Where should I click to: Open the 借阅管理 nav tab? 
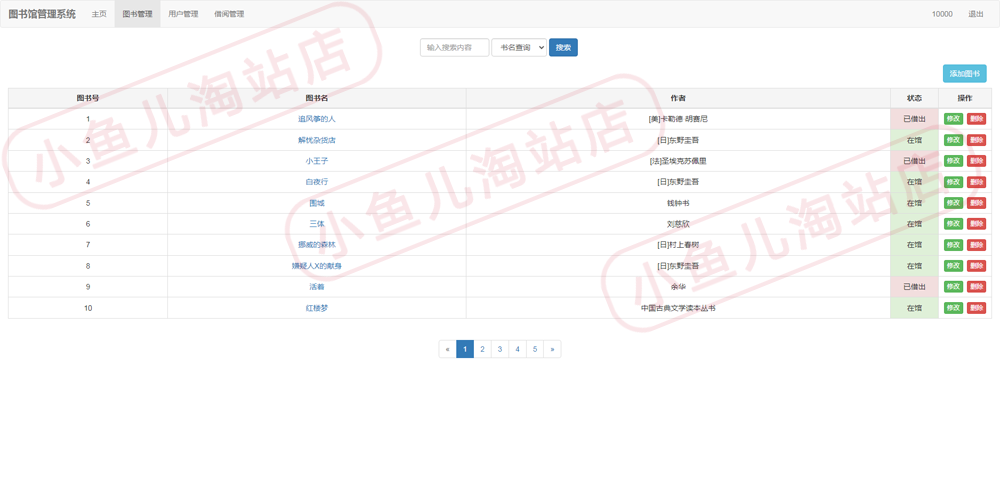click(229, 14)
